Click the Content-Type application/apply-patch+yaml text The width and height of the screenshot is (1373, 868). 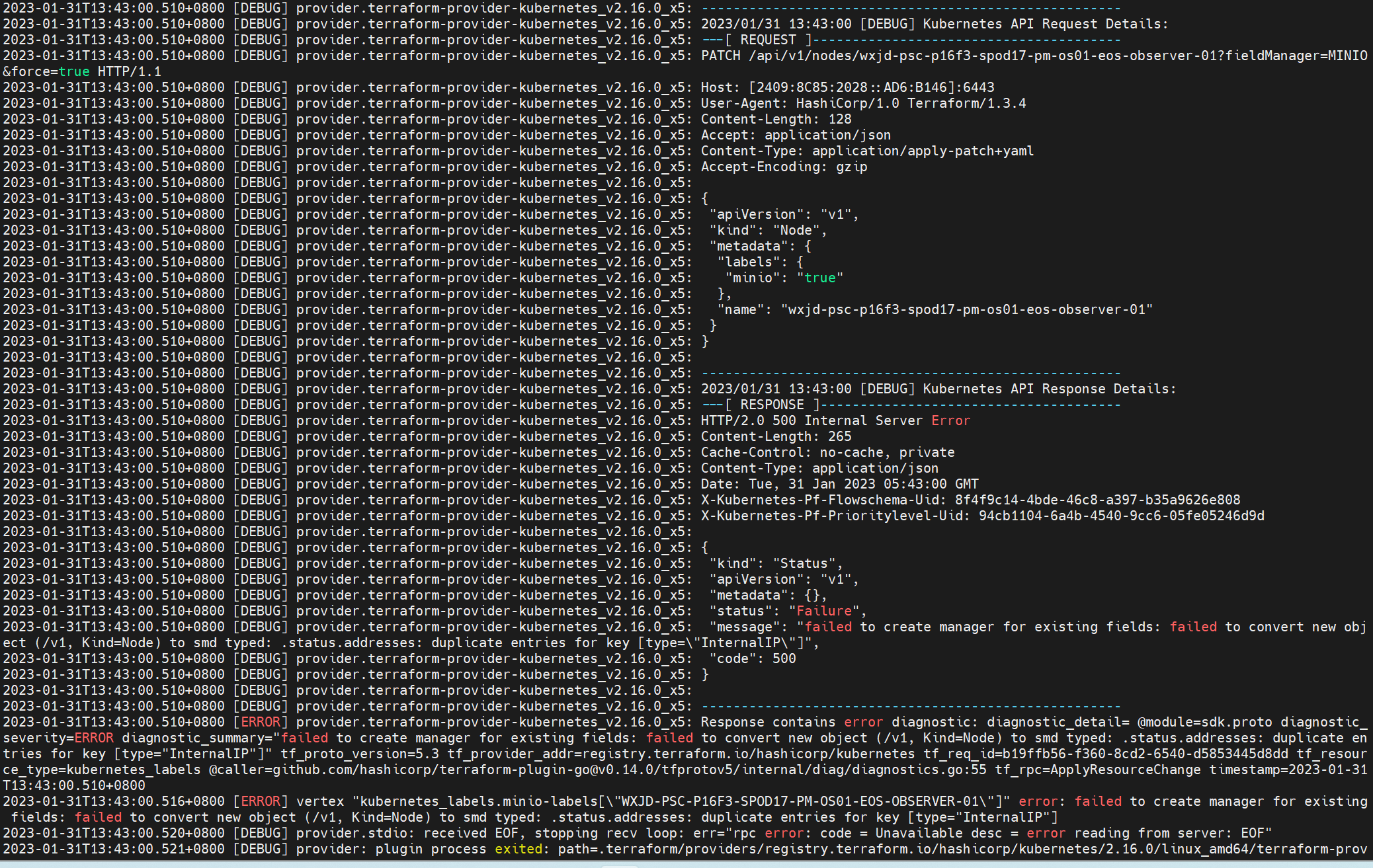tap(922, 151)
